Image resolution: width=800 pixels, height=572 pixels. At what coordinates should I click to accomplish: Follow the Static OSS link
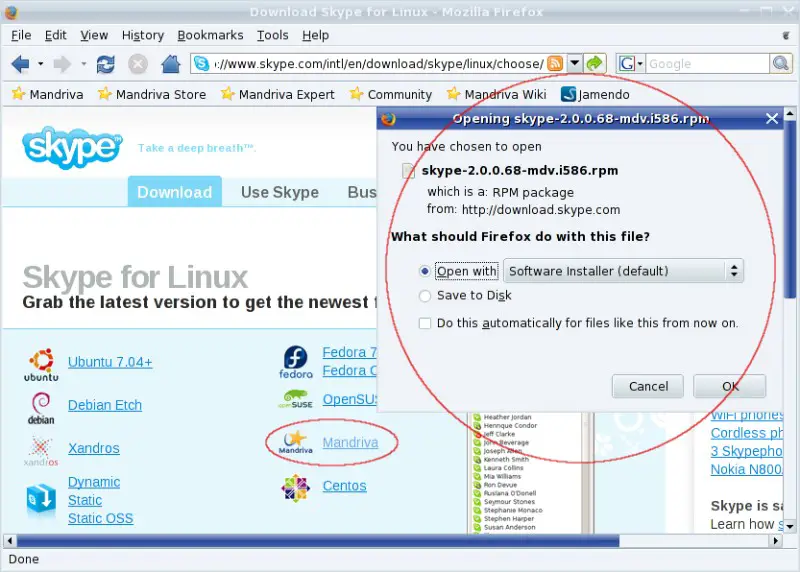[x=101, y=518]
